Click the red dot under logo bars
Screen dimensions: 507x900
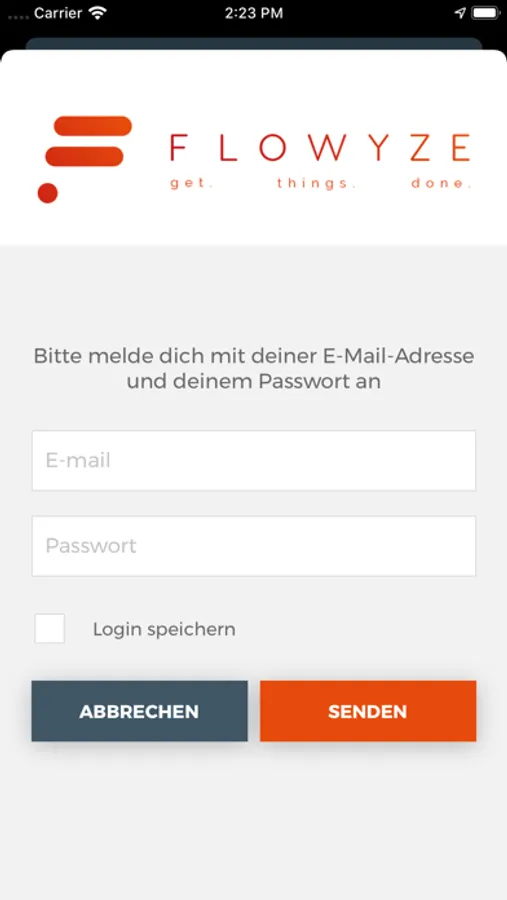click(48, 193)
